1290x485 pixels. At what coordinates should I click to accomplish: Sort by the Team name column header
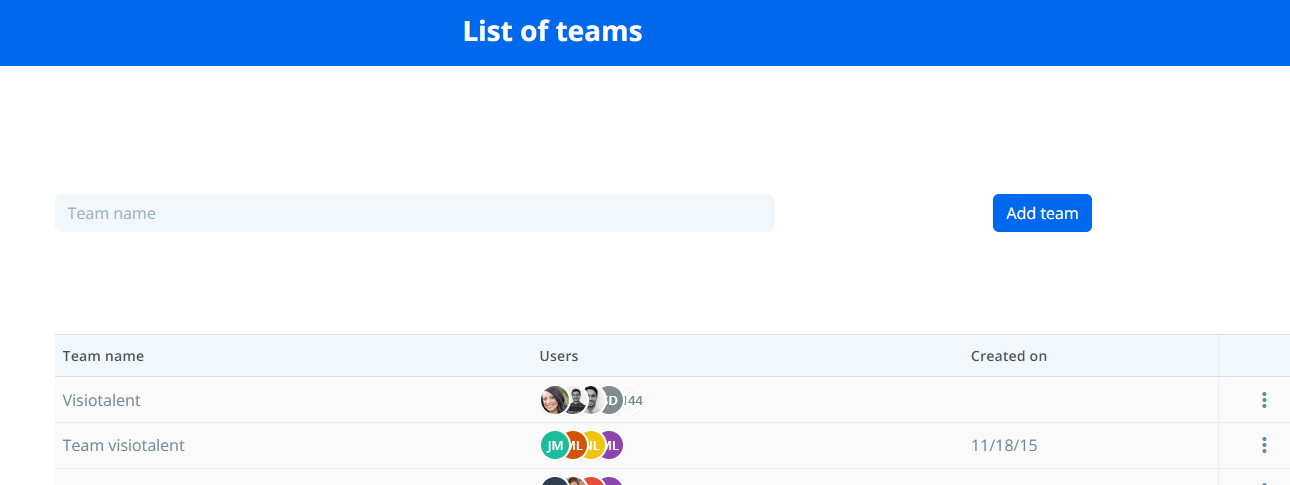(x=103, y=356)
